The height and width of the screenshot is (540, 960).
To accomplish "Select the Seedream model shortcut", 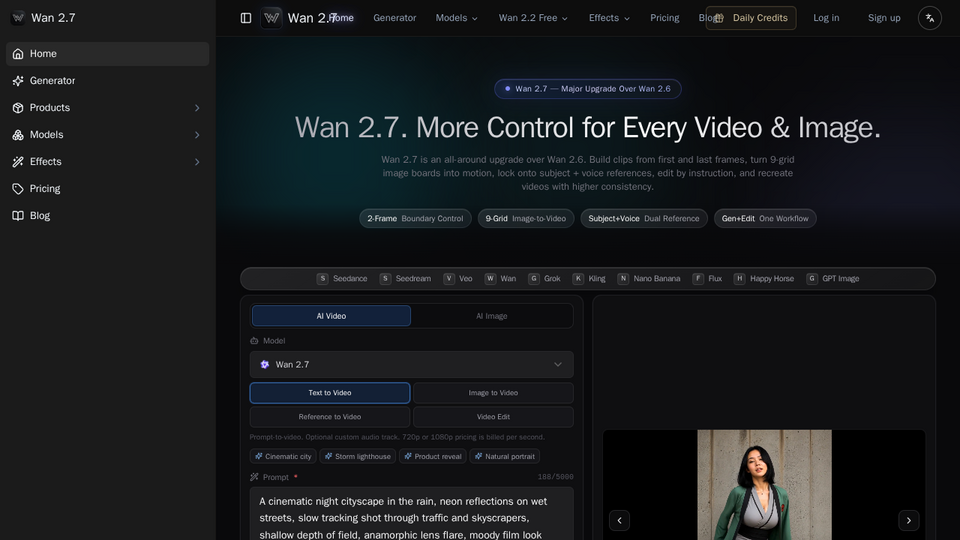I will 405,279.
